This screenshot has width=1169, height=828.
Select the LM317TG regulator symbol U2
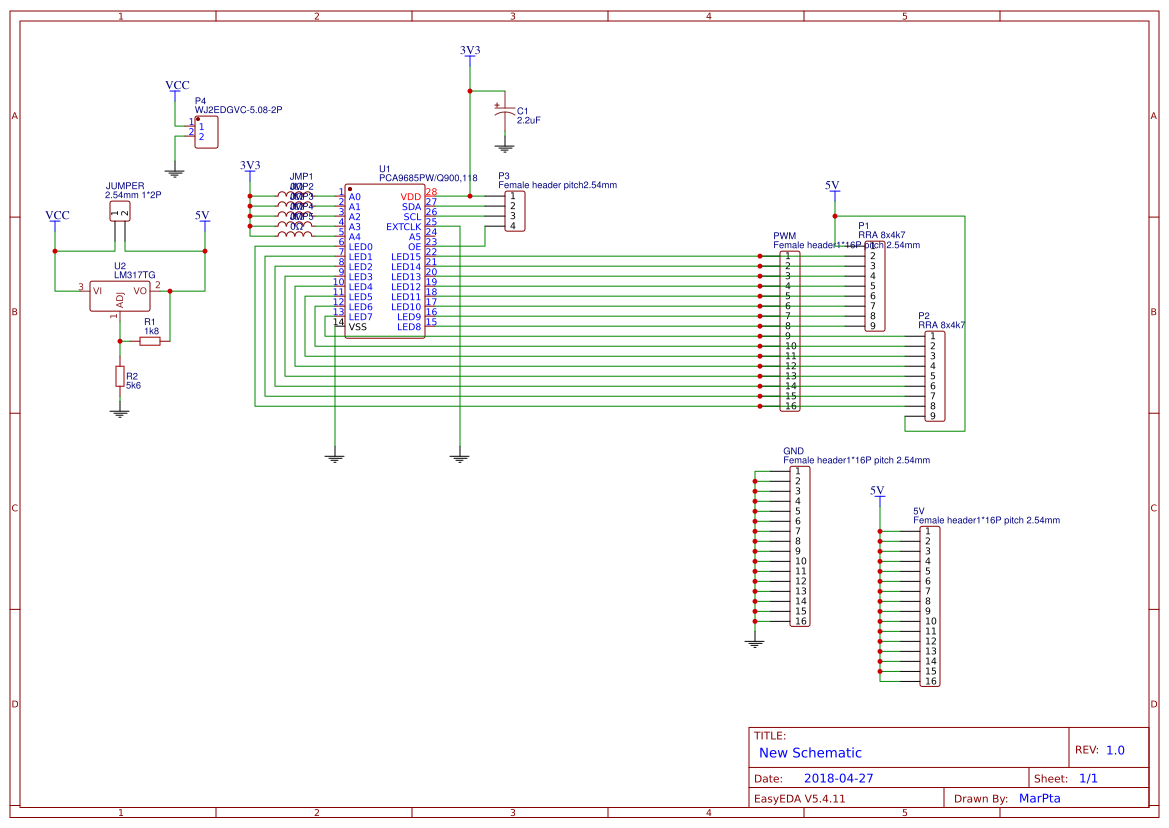click(119, 297)
